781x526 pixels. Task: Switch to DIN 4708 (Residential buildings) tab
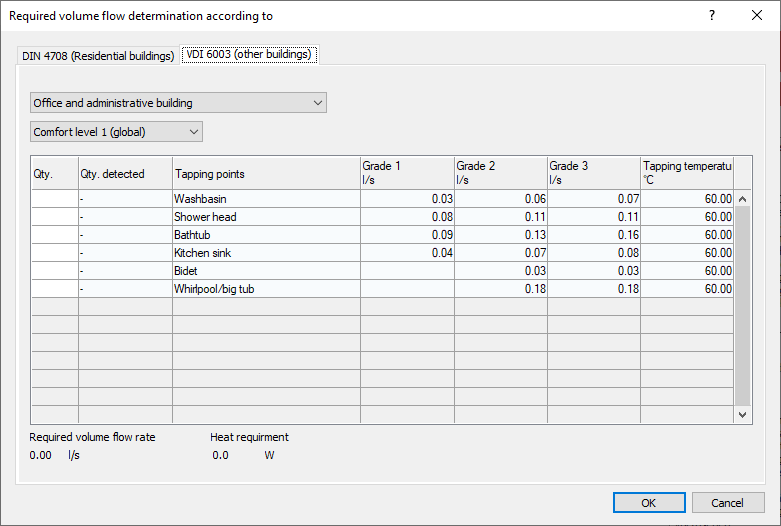coord(98,56)
